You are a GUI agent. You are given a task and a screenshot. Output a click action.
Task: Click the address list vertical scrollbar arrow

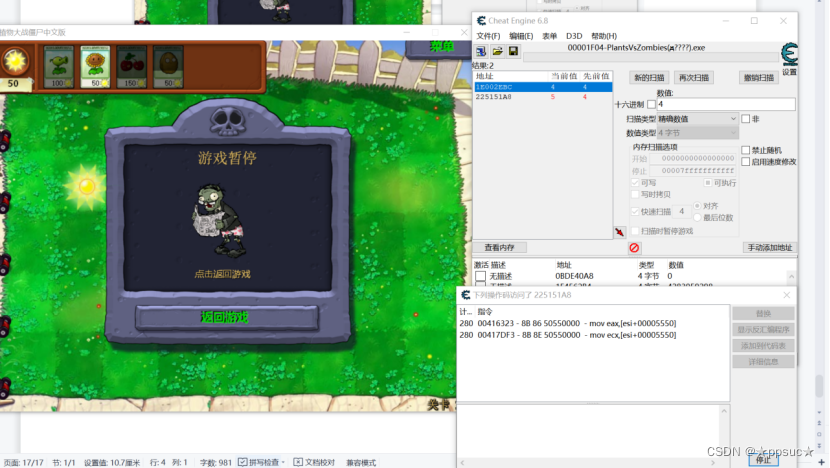791,276
